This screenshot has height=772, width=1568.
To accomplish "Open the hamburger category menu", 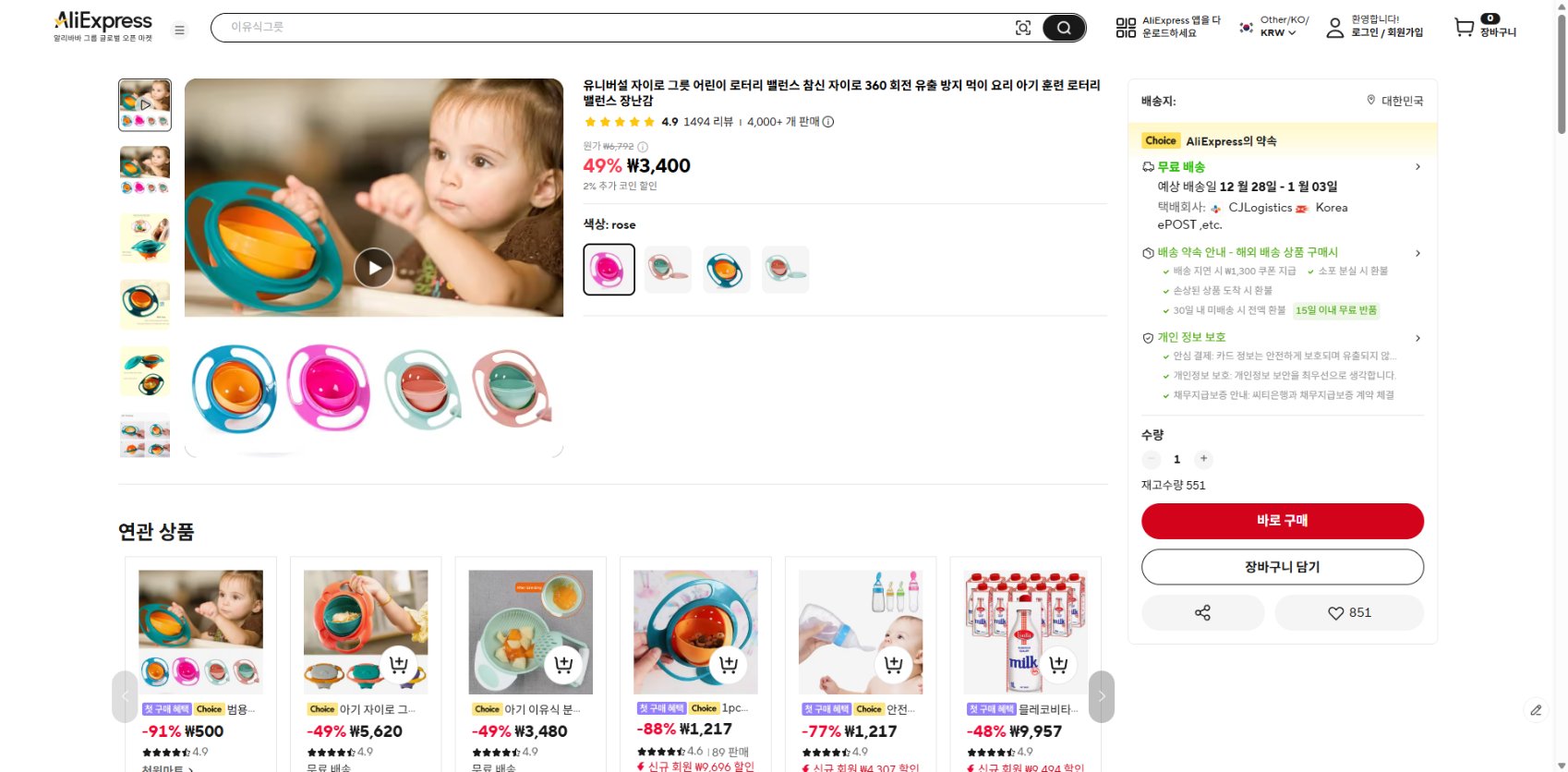I will coord(180,30).
